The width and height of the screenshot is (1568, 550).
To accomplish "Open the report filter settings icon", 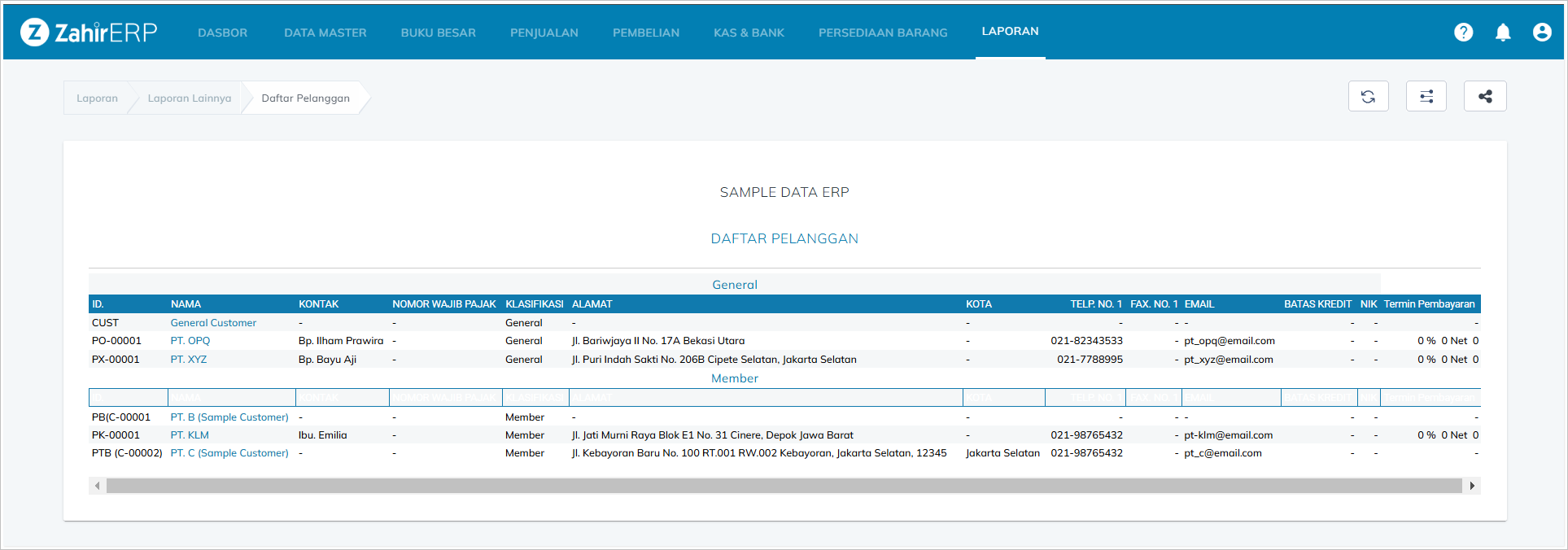I will 1426,97.
